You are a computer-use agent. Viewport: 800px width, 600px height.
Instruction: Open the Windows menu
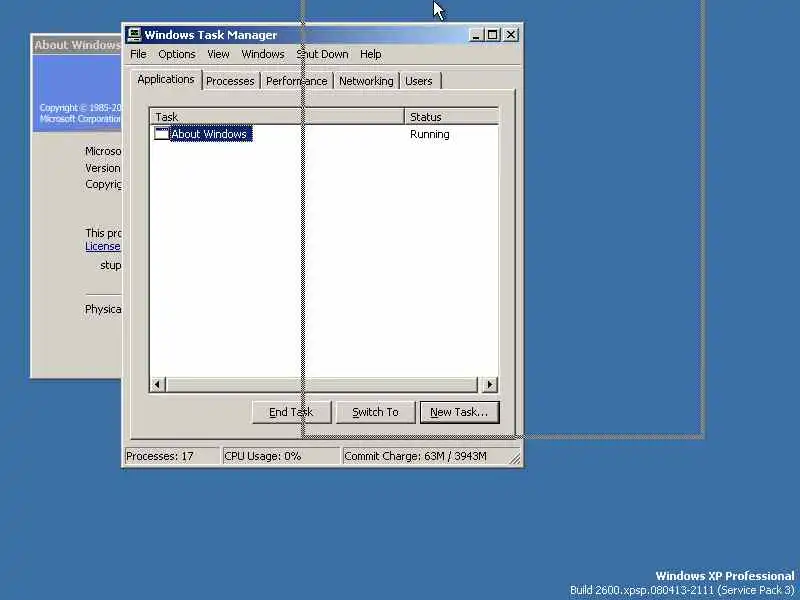263,54
